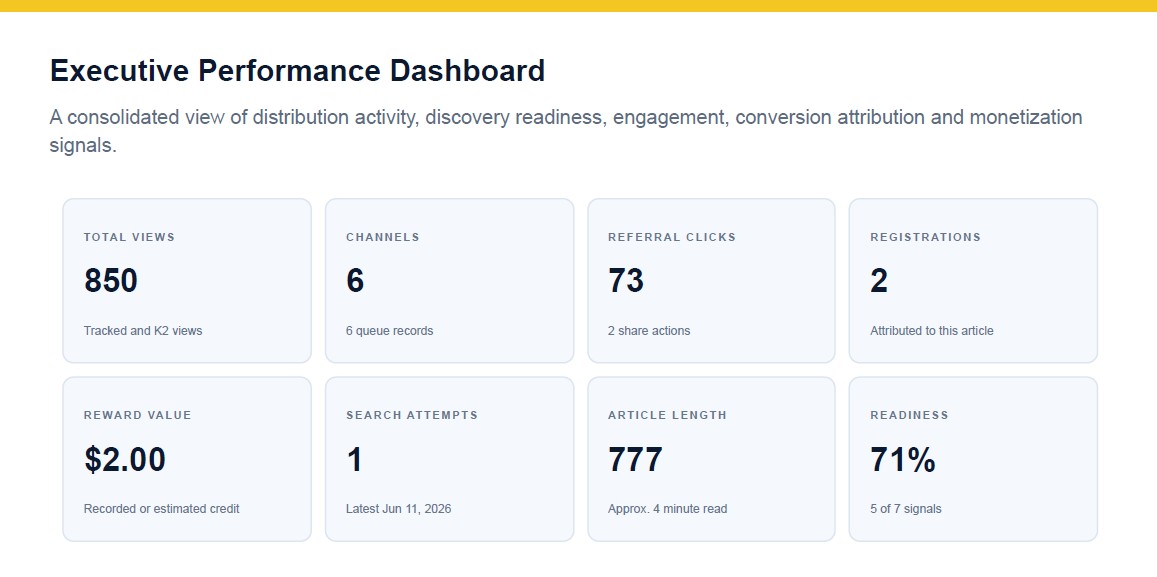The image size is (1157, 577).
Task: Click the TOTAL VIEWS label
Action: [x=129, y=237]
